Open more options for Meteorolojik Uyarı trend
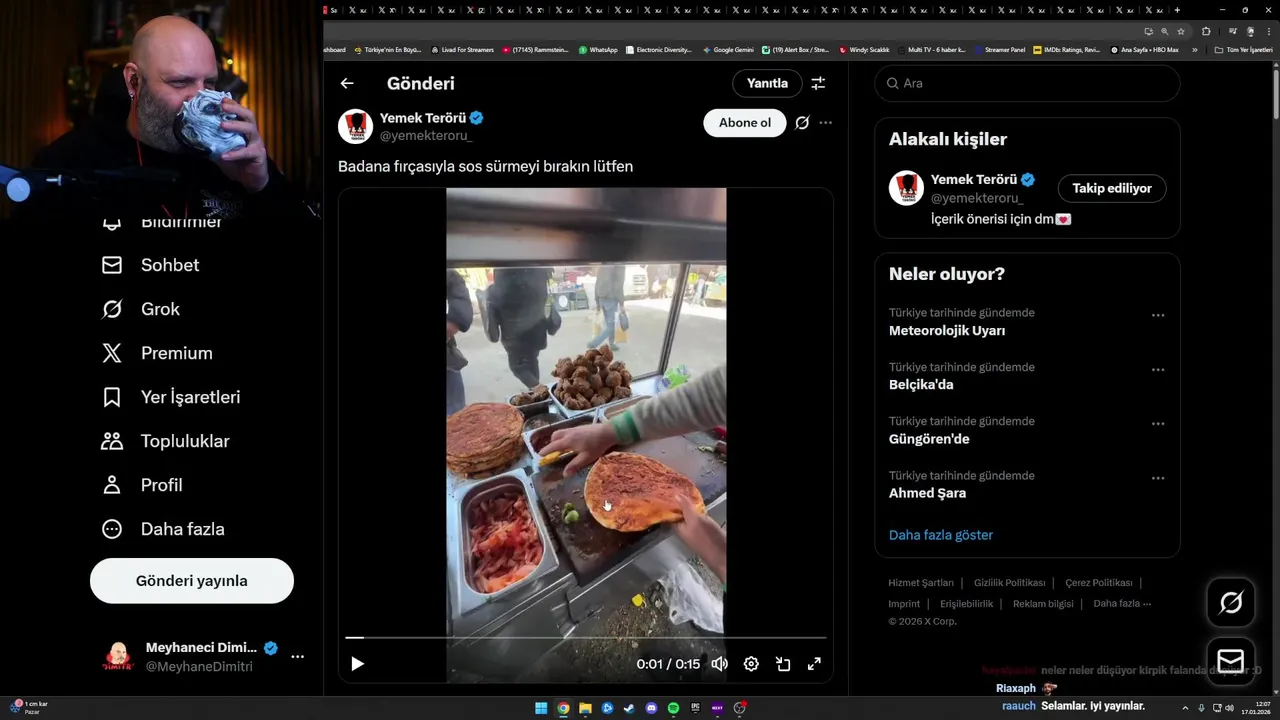This screenshot has width=1280, height=720. tap(1158, 315)
